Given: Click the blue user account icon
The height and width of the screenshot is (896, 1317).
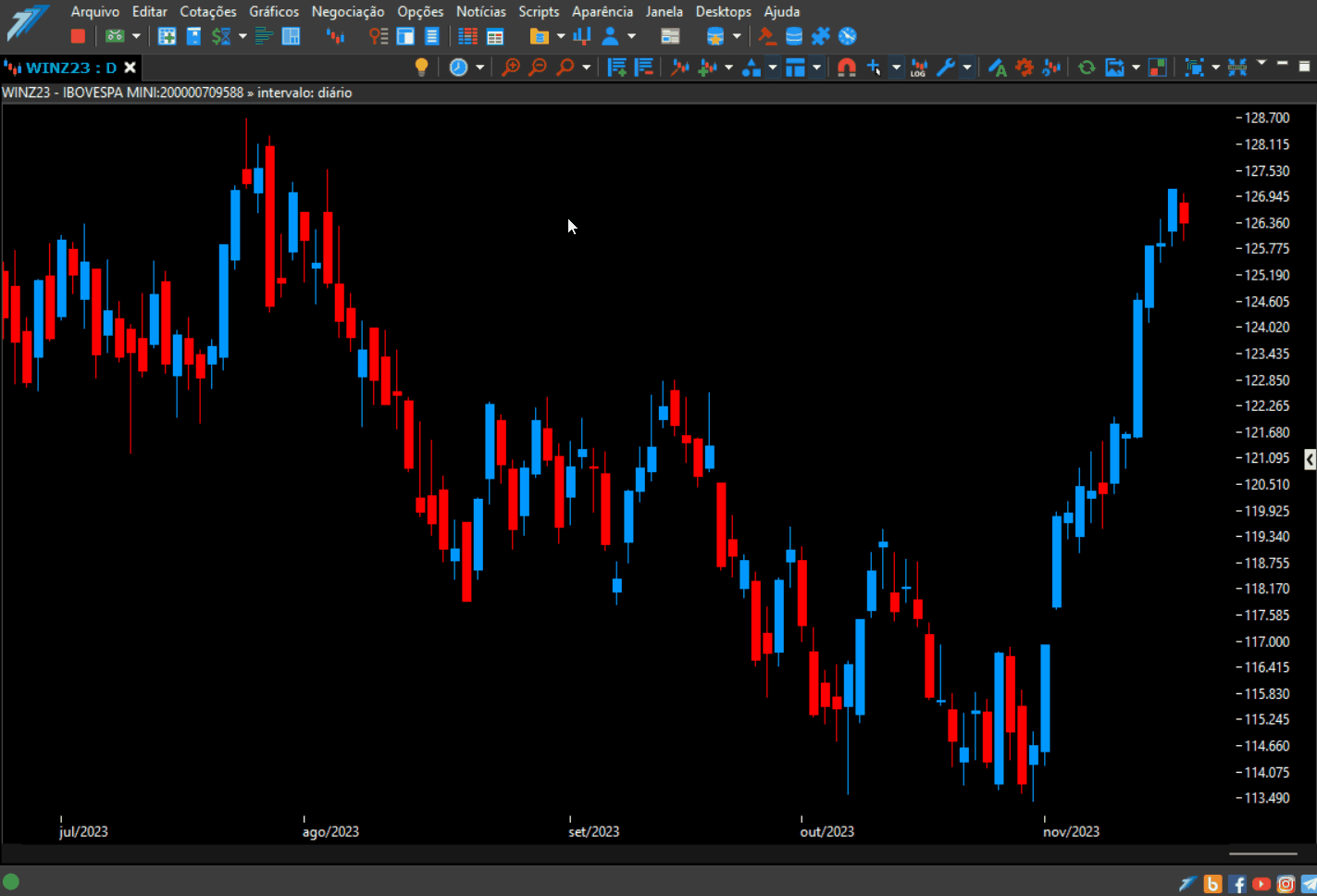Looking at the screenshot, I should pos(610,36).
